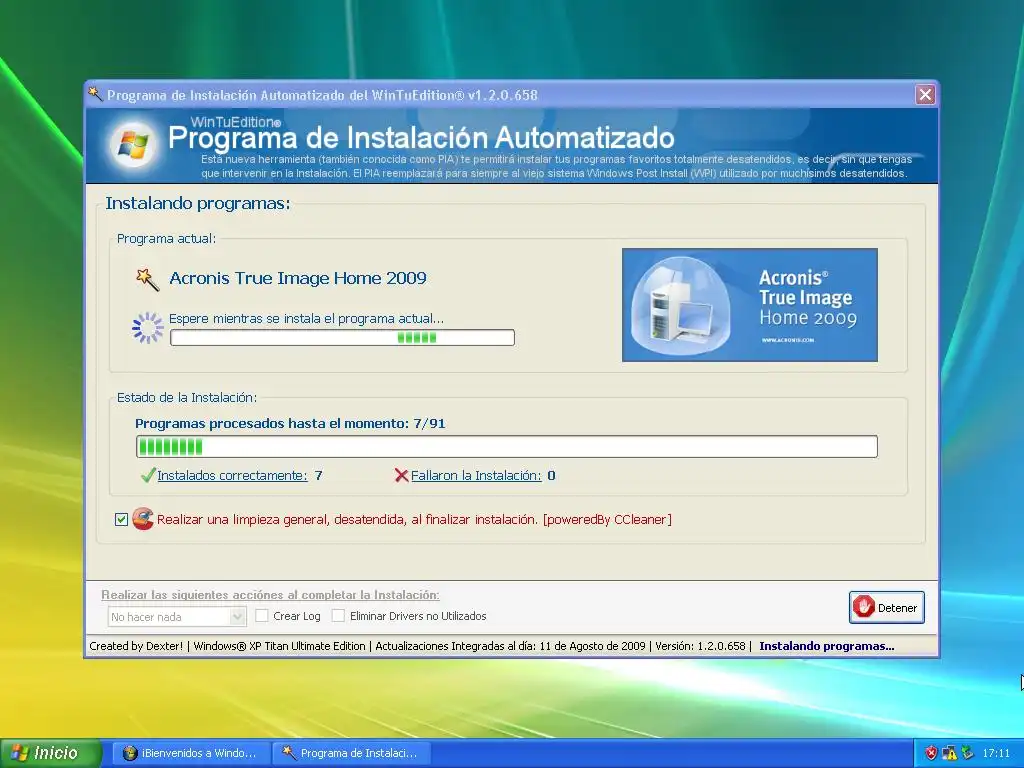
Task: Click the spinning wait indicator icon
Action: click(x=148, y=328)
